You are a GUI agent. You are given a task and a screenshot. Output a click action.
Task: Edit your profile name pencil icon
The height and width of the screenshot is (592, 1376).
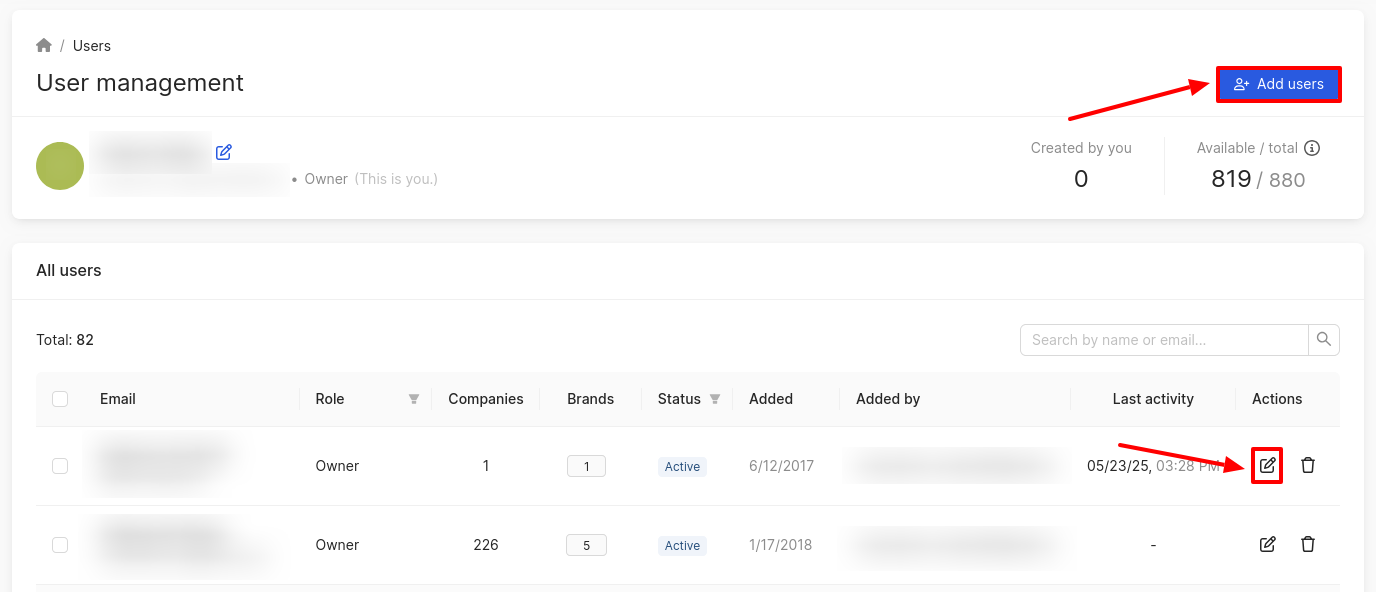tap(224, 152)
